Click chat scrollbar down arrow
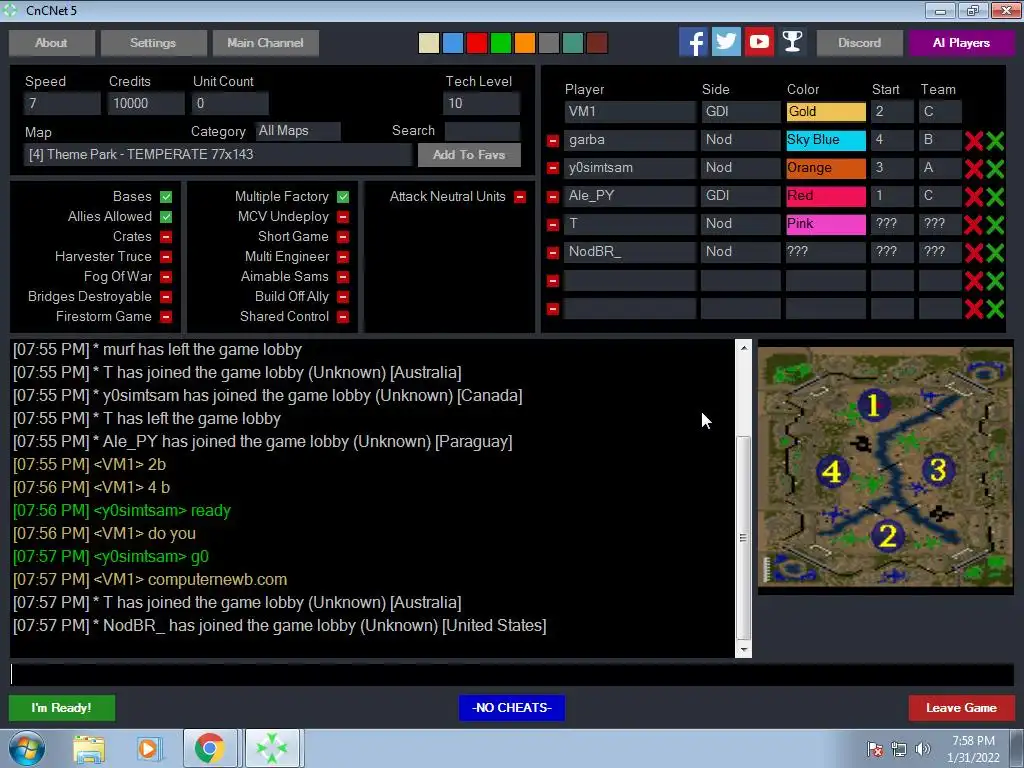 (743, 650)
